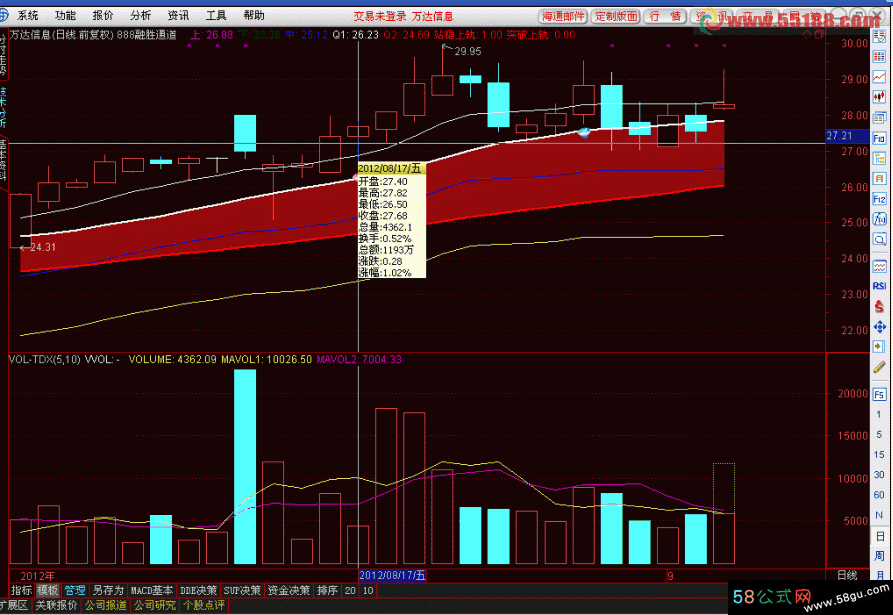Click the 20 button in template bar
This screenshot has width=893, height=615.
(x=350, y=591)
